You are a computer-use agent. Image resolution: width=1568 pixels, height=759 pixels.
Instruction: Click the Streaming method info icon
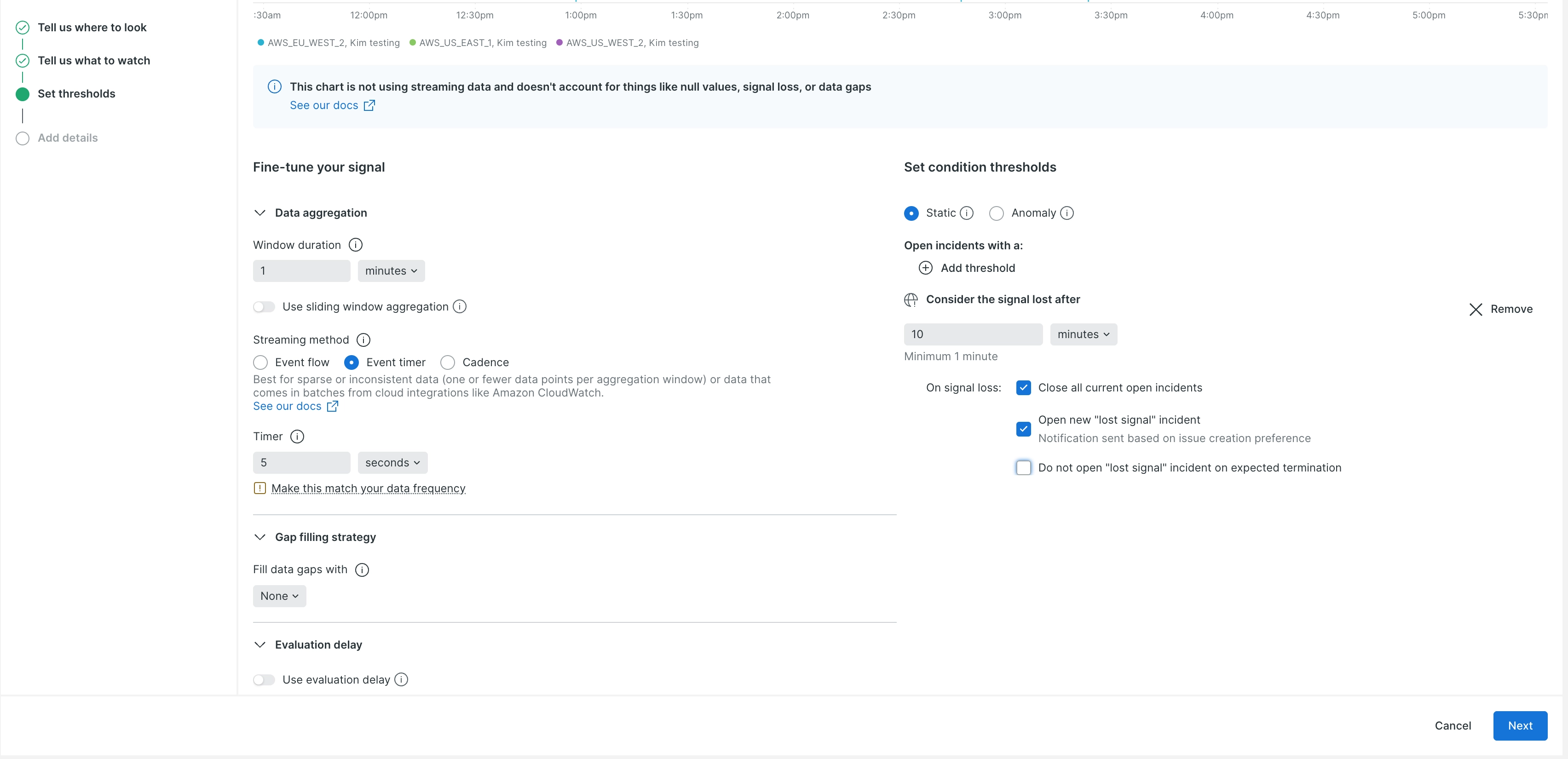(363, 339)
